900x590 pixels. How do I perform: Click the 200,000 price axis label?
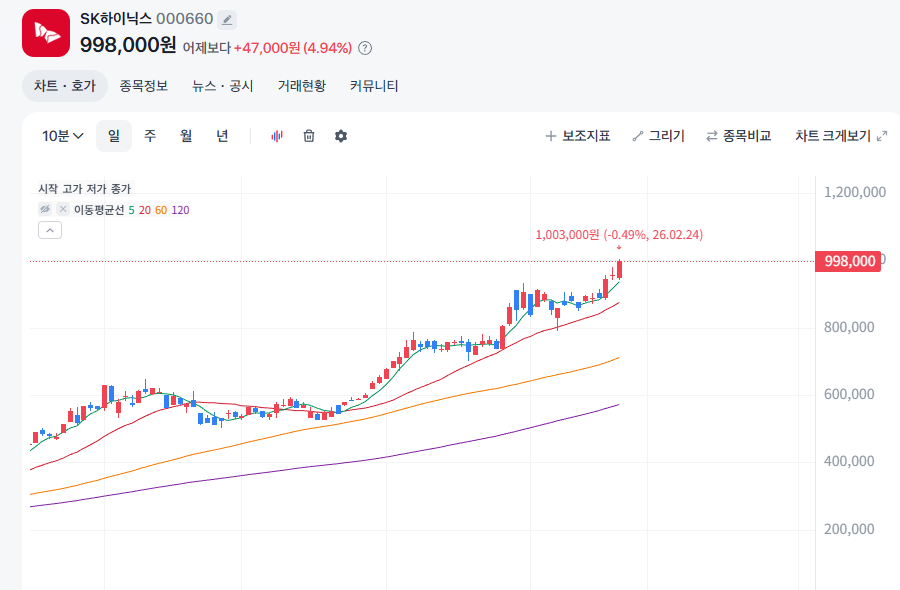click(849, 529)
